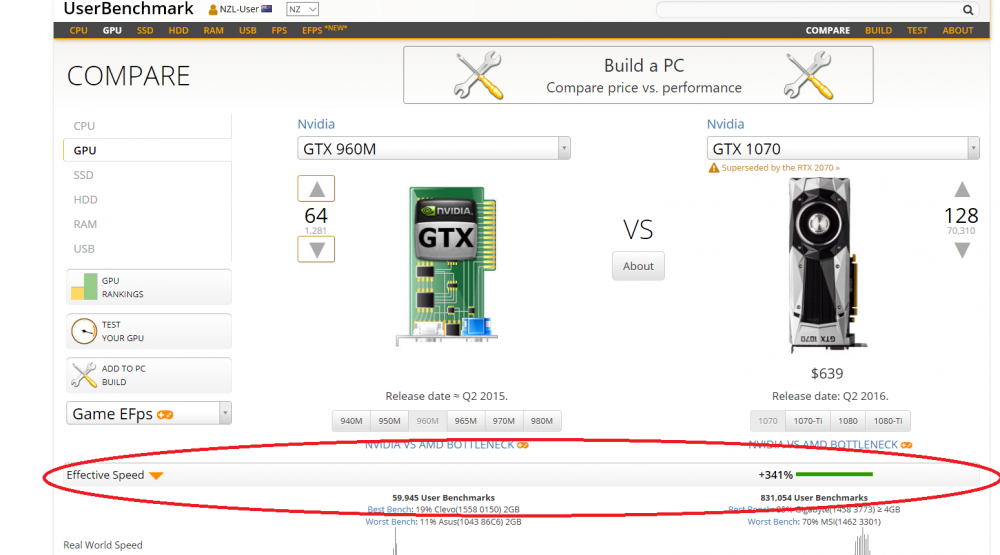The width and height of the screenshot is (1000, 555).
Task: Open the UserBenchmark logo homepage link
Action: 128,9
